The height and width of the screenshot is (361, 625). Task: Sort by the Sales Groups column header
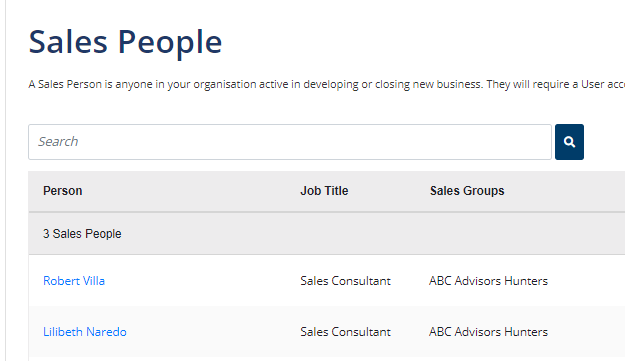tap(467, 191)
